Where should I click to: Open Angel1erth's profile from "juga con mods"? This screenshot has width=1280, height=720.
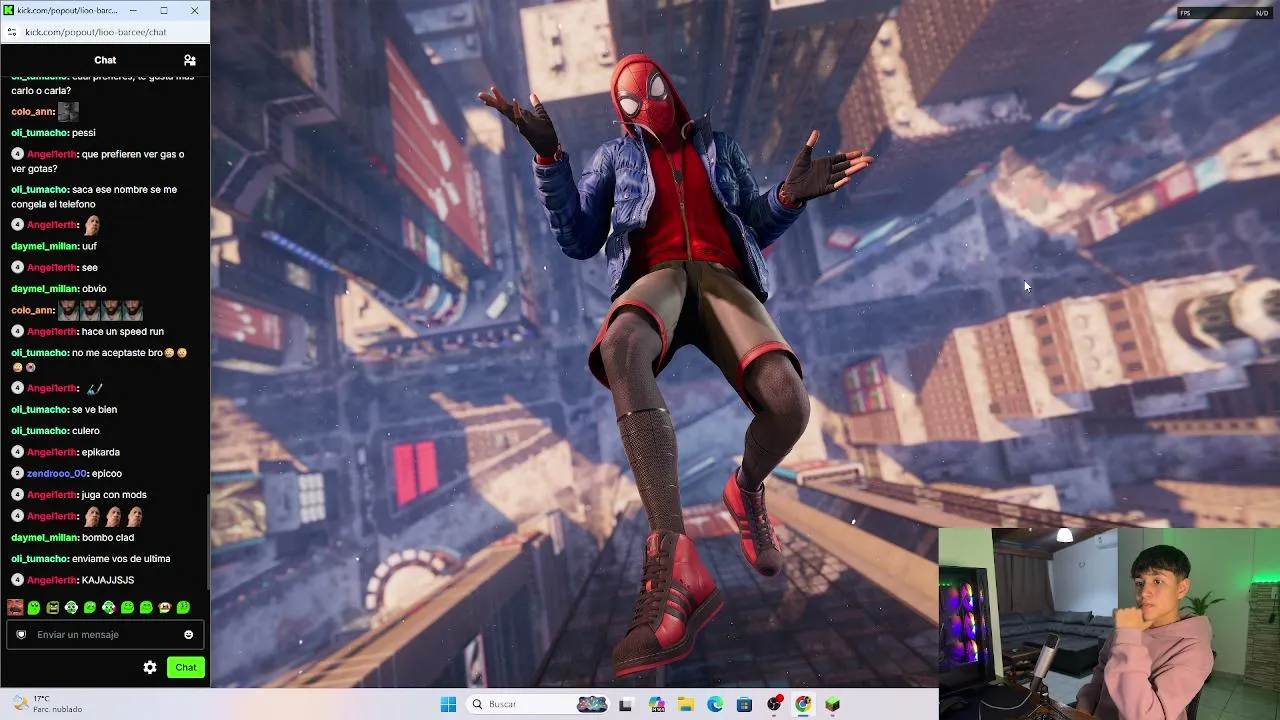(52, 495)
